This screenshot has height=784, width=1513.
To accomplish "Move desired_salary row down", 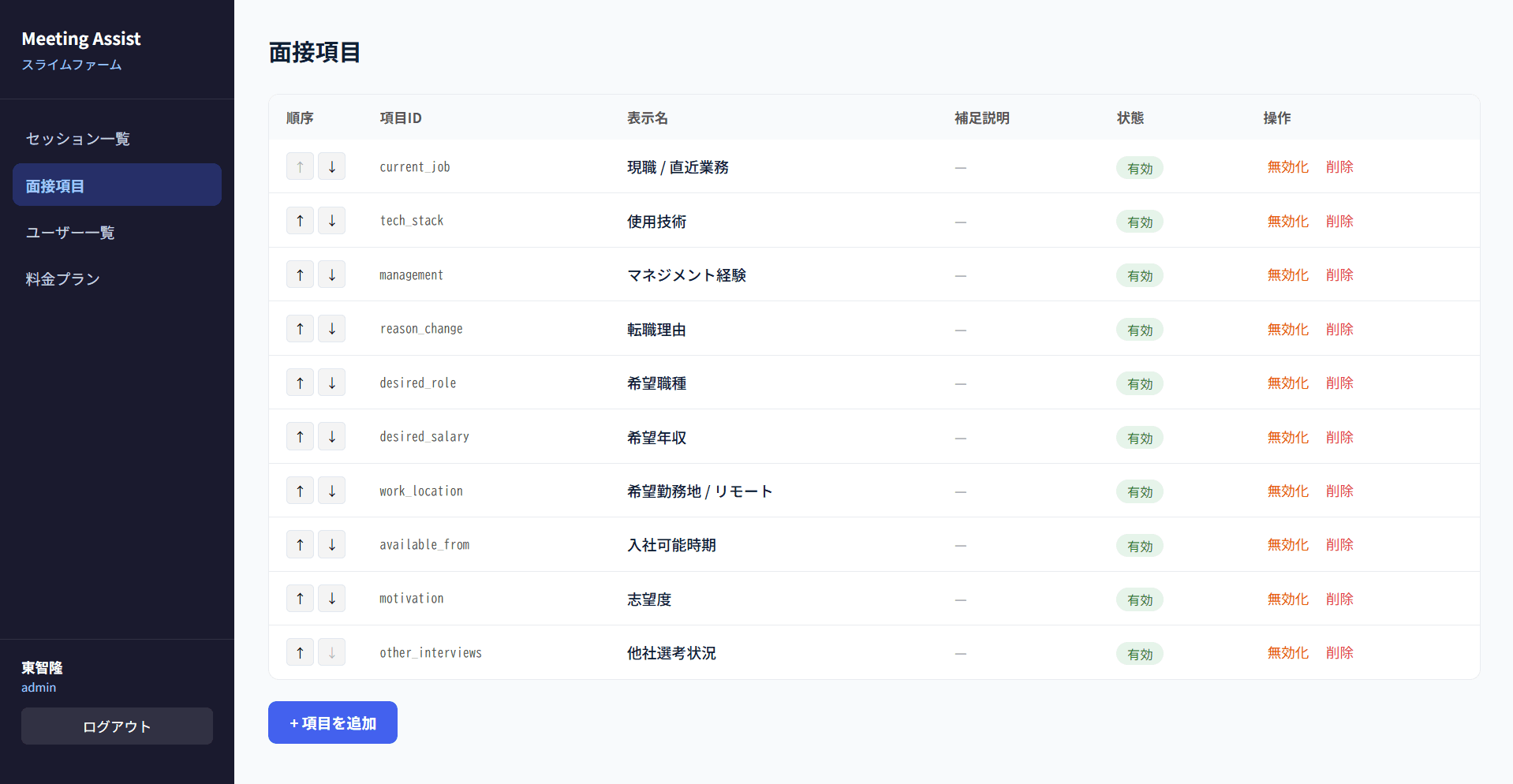I will click(331, 436).
